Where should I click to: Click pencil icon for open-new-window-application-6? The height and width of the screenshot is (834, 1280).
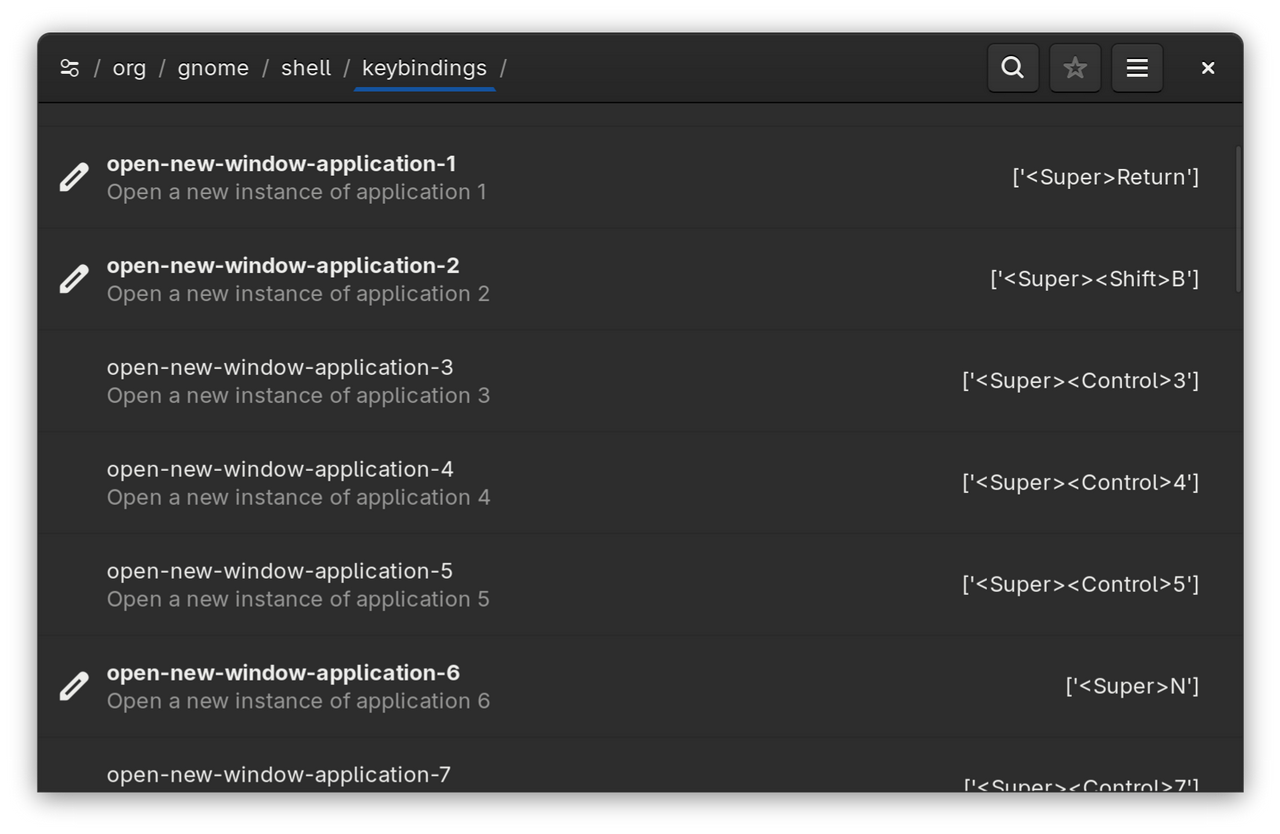[x=74, y=687]
